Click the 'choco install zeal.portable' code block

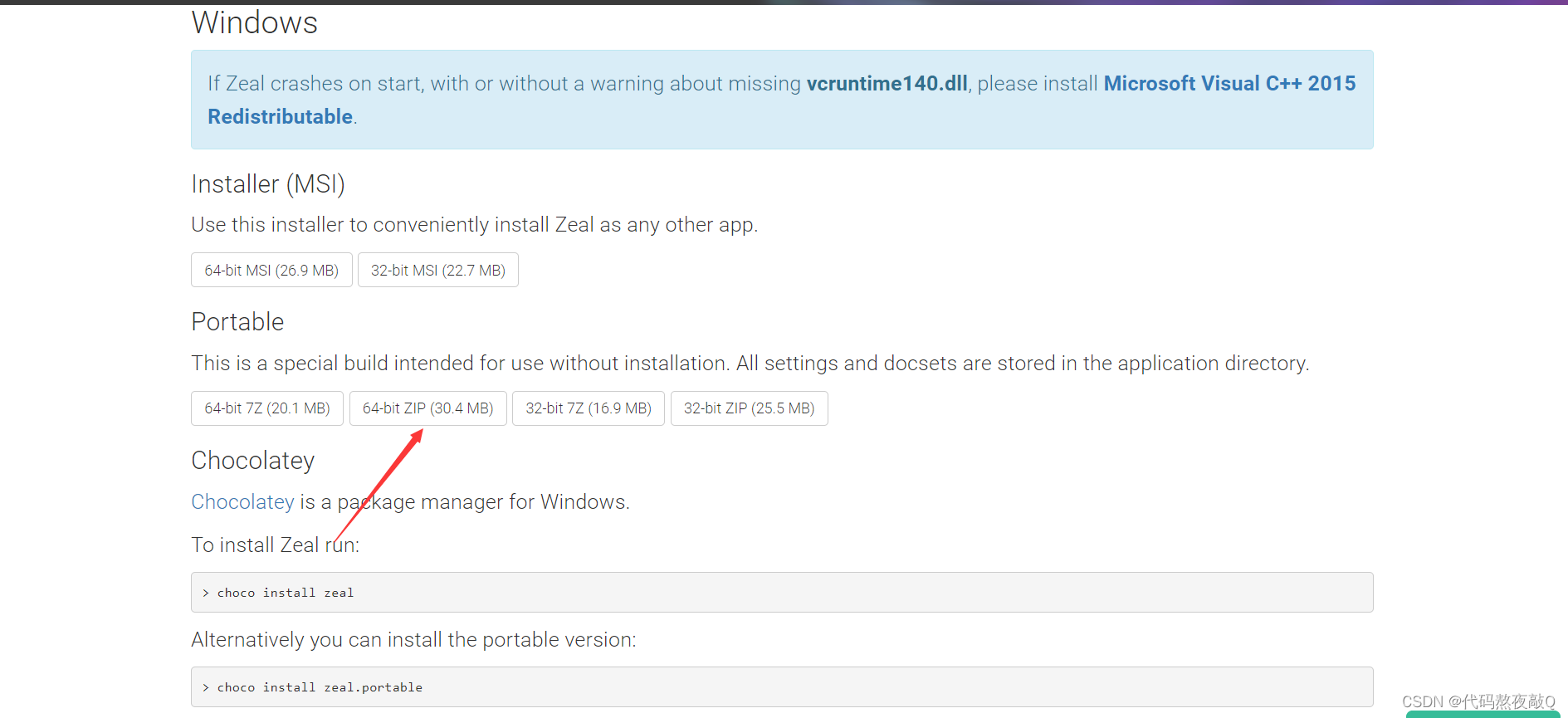click(781, 687)
